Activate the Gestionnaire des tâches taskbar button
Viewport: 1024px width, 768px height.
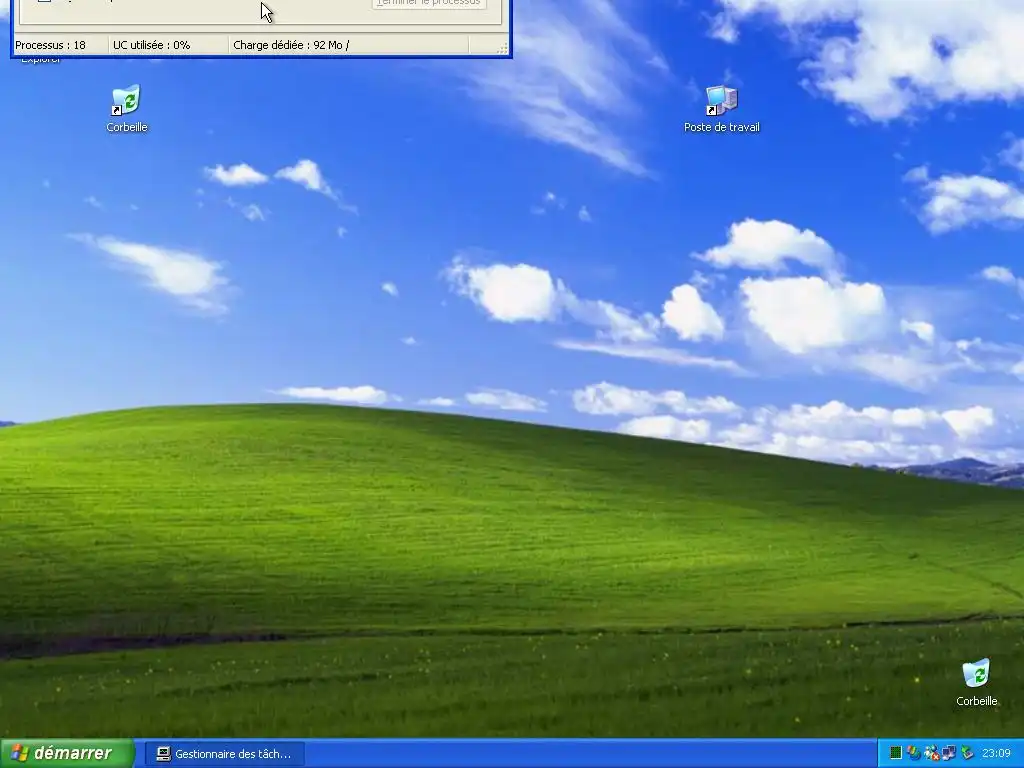click(225, 754)
